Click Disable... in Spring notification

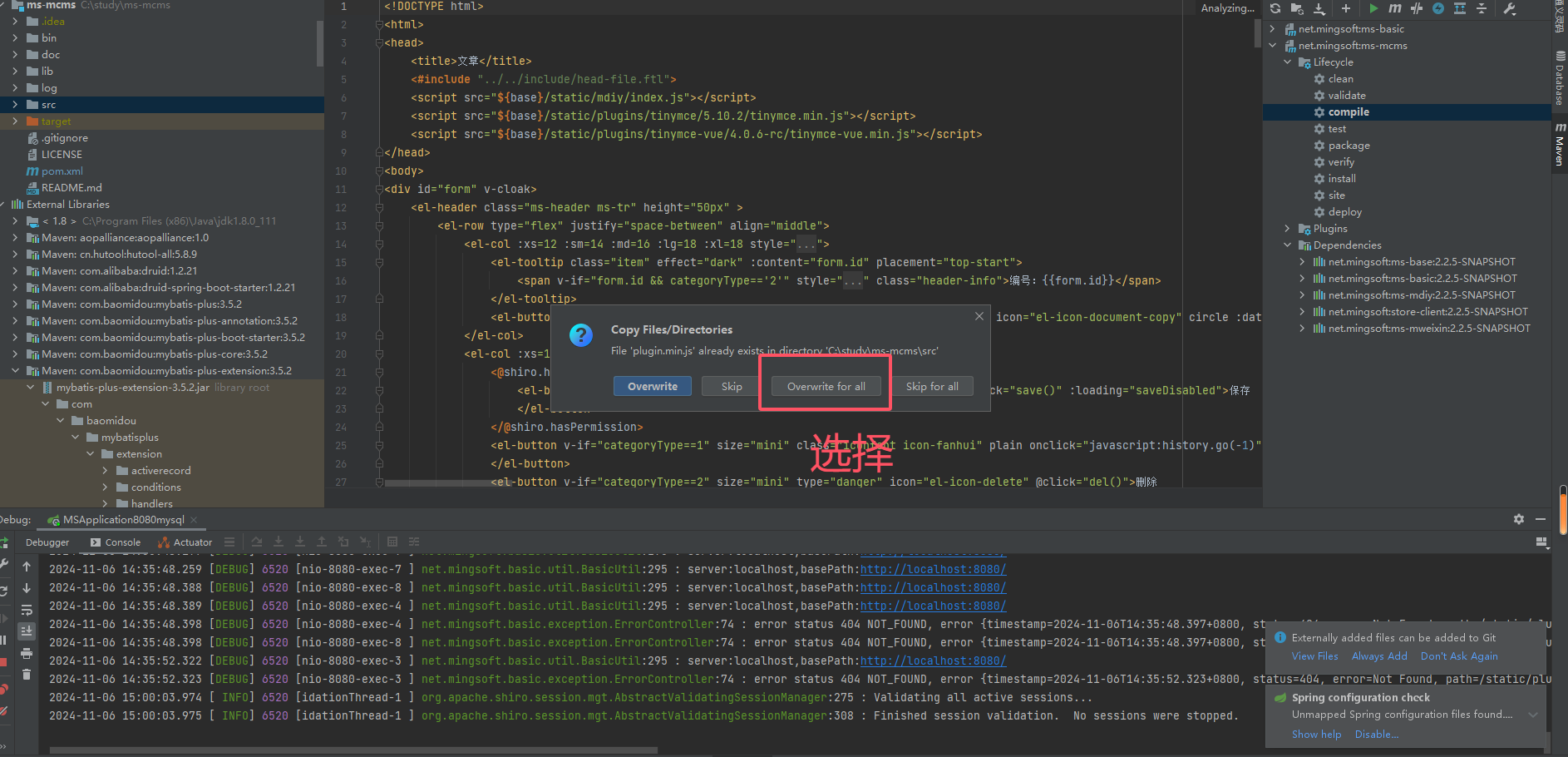1377,735
